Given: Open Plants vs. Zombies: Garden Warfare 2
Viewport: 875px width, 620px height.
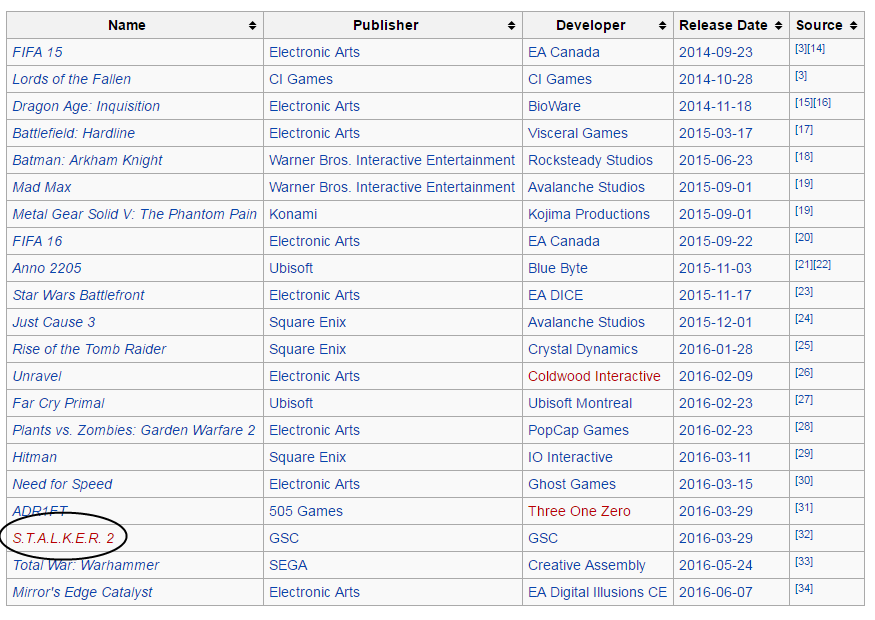Looking at the screenshot, I should click(134, 430).
